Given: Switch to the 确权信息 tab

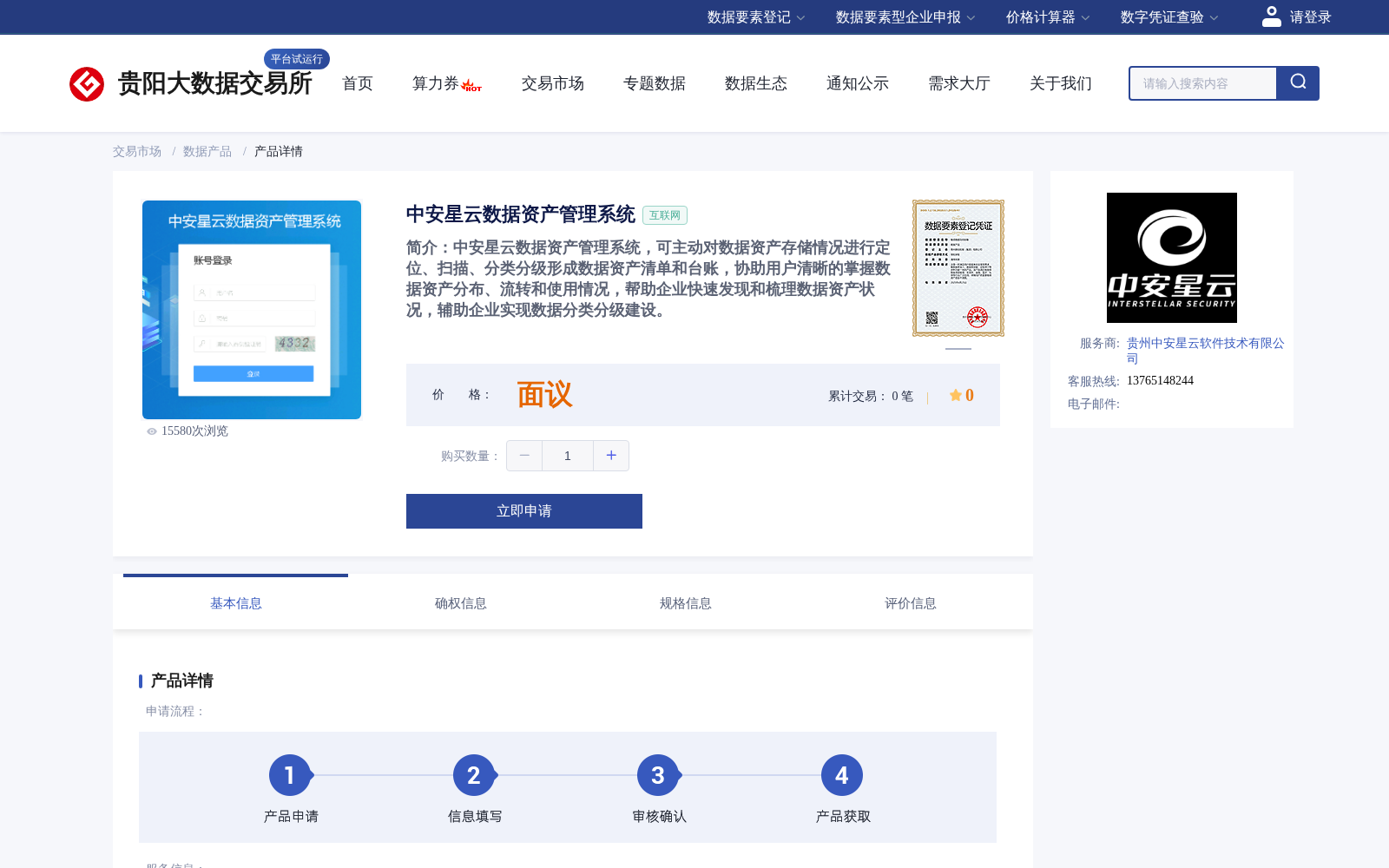Looking at the screenshot, I should click(461, 603).
